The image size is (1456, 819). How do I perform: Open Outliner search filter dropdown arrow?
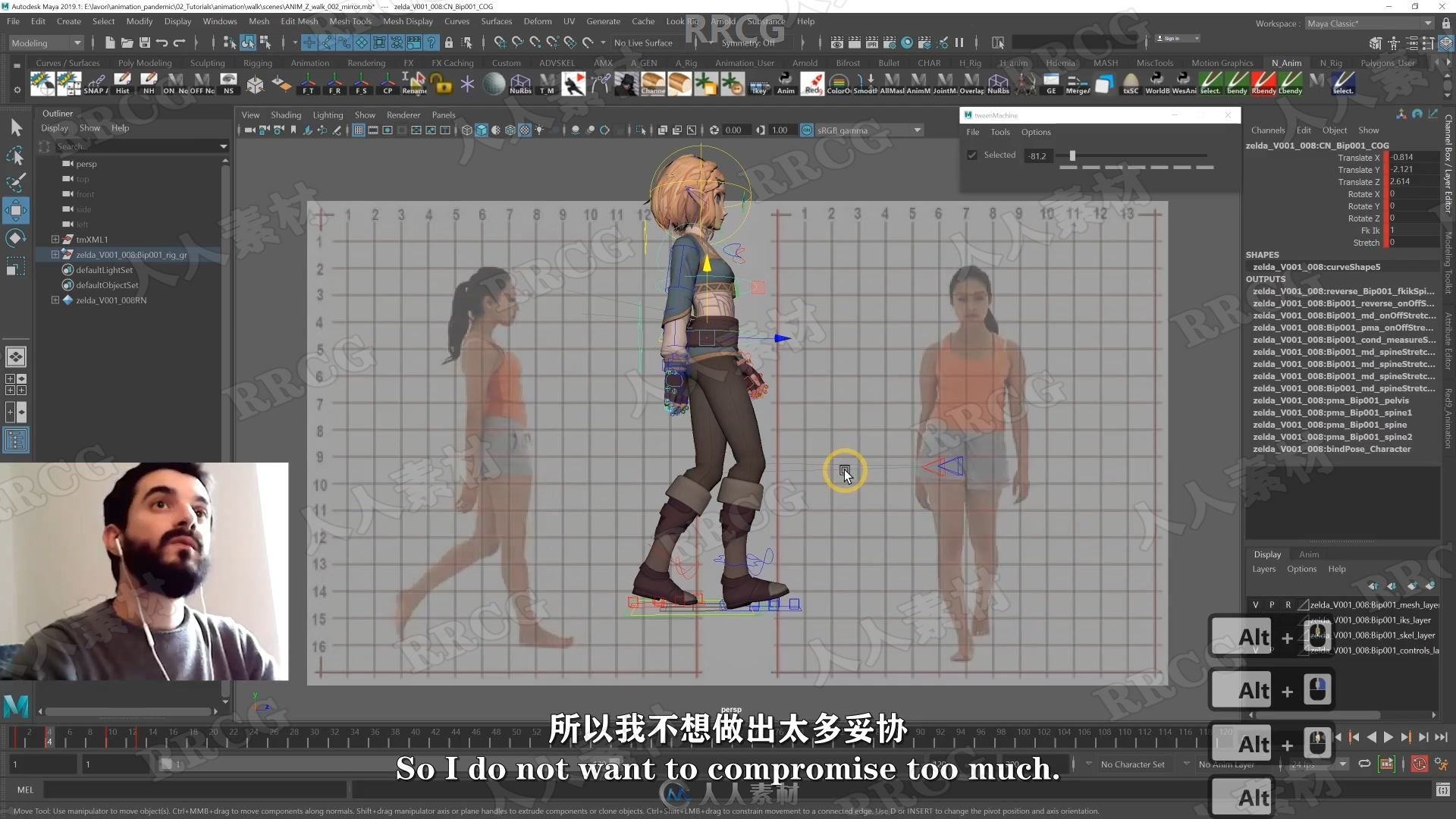click(x=223, y=146)
